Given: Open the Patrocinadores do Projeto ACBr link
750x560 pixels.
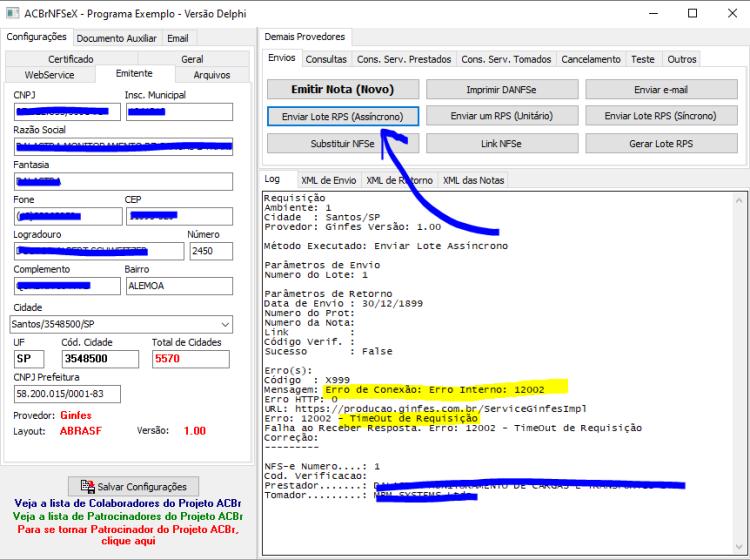Looking at the screenshot, I should point(128,516).
